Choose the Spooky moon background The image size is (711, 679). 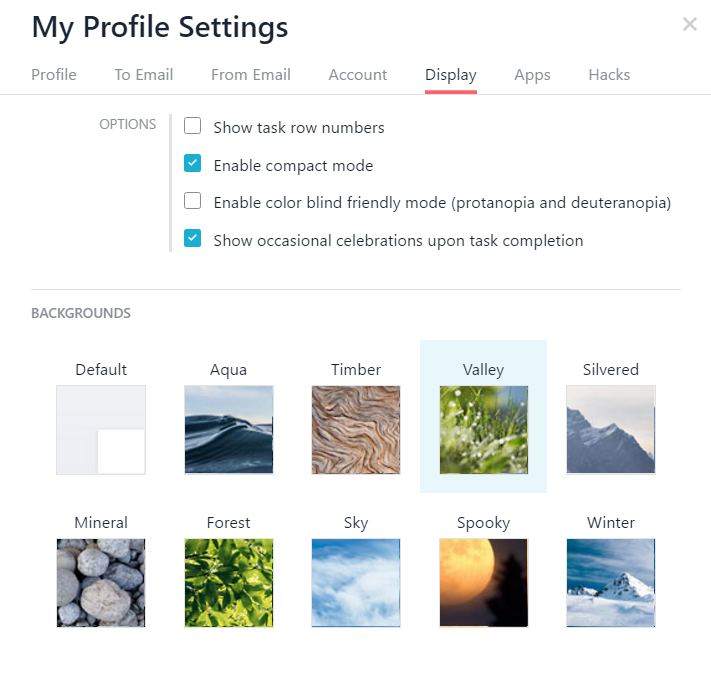coord(484,582)
